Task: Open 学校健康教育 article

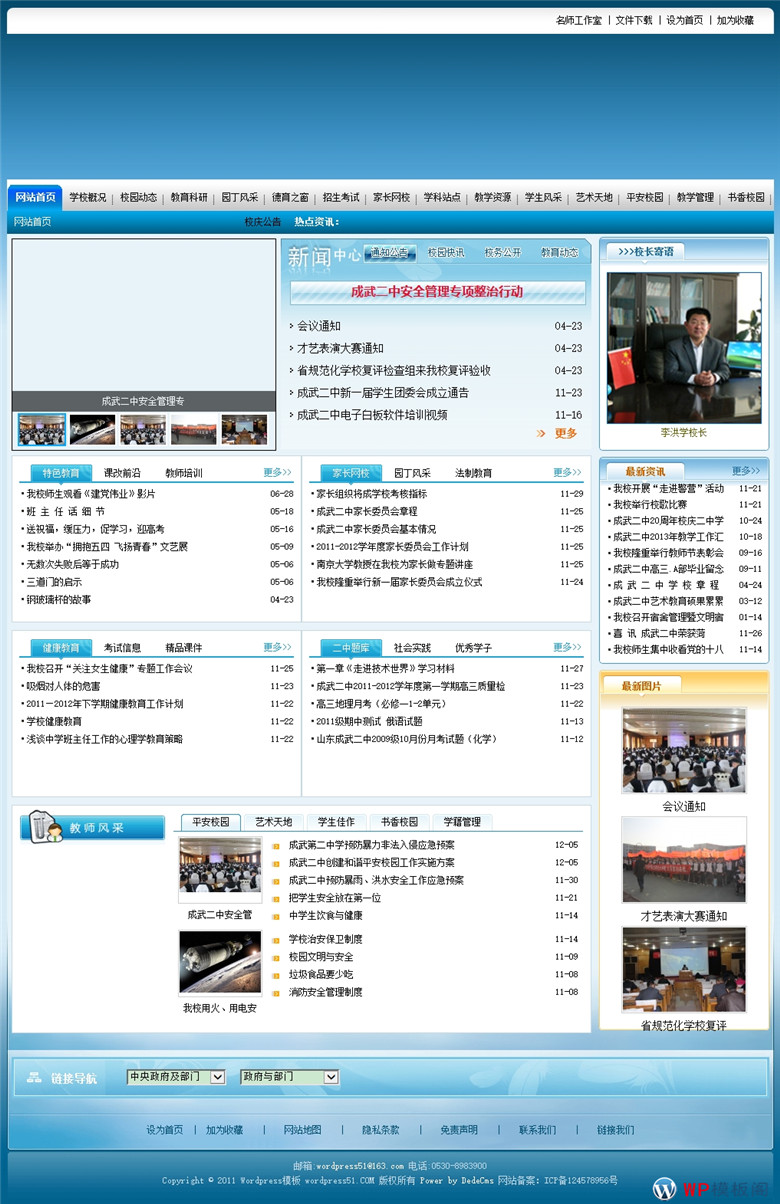Action: (x=54, y=721)
